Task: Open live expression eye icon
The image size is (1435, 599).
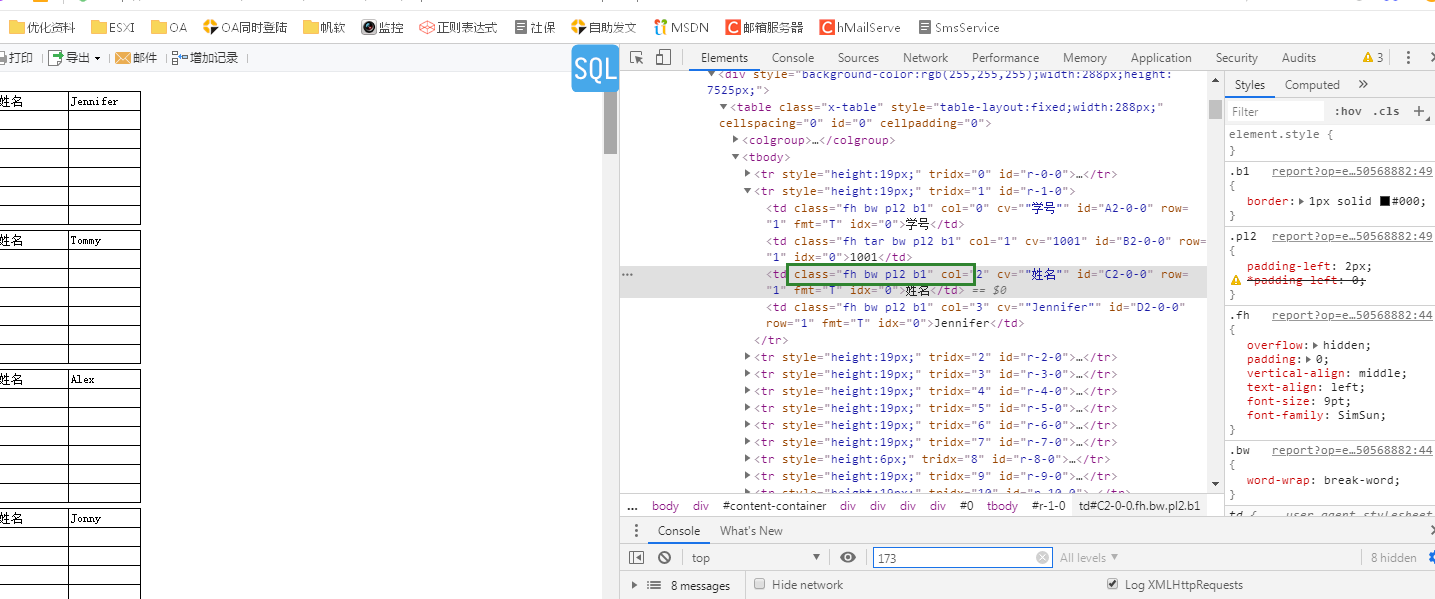Action: pos(848,557)
